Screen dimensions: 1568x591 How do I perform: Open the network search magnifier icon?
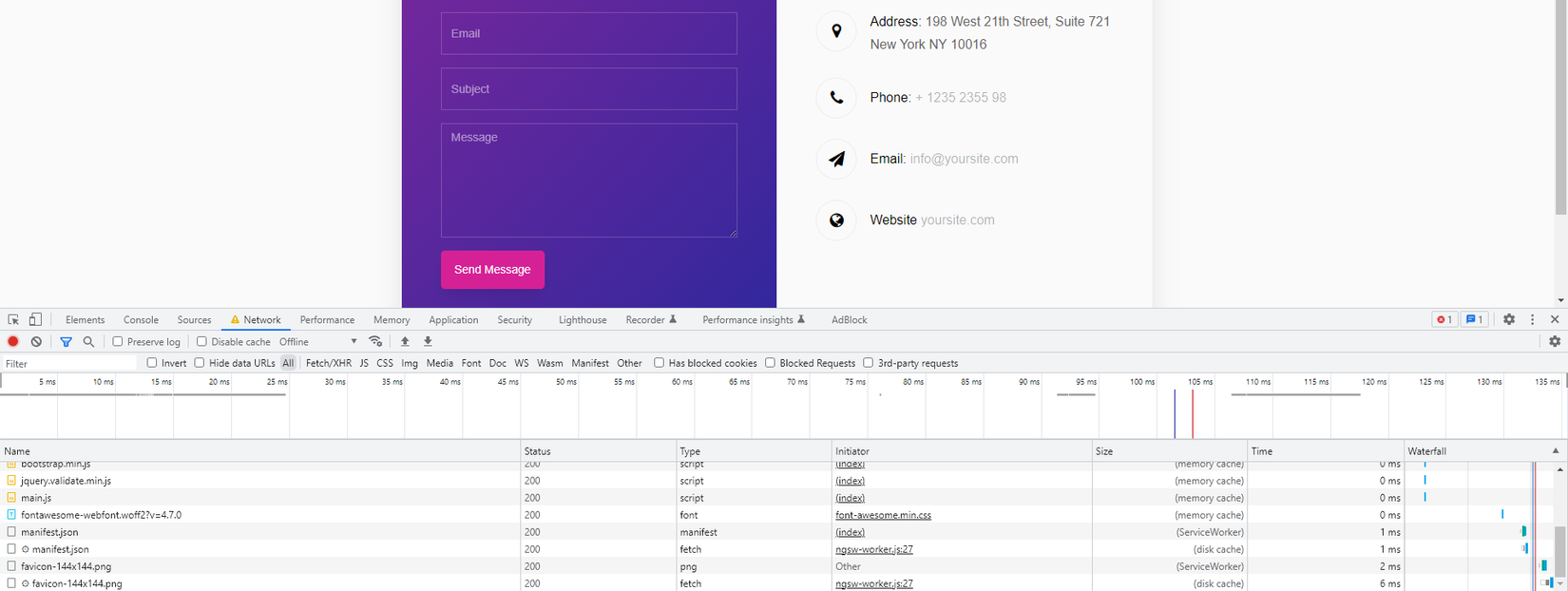[88, 342]
